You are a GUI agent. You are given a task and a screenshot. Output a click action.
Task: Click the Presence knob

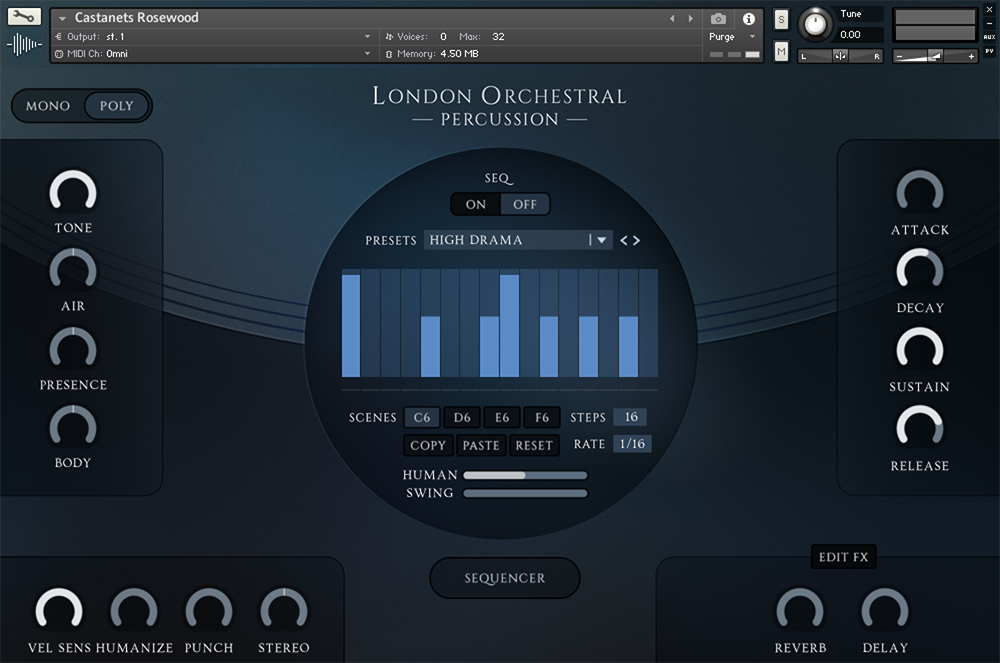pyautogui.click(x=73, y=349)
